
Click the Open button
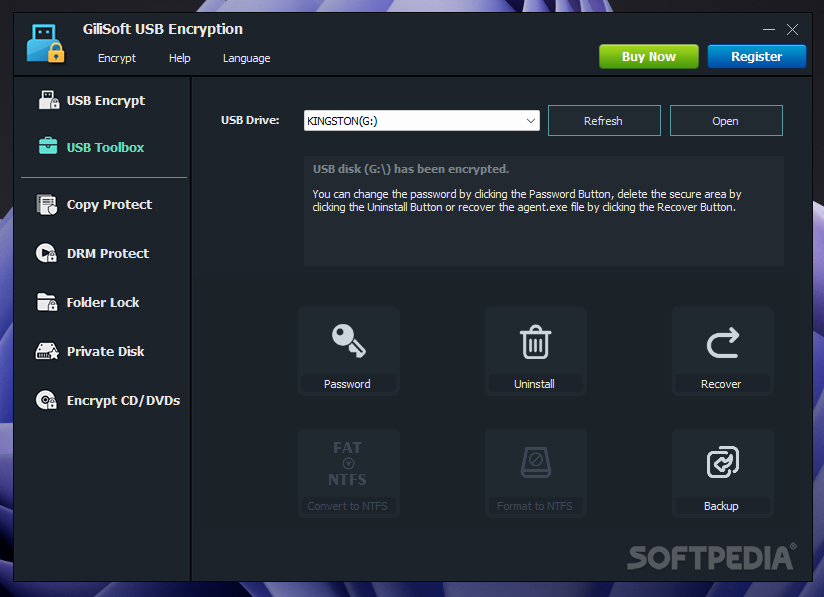pyautogui.click(x=726, y=121)
